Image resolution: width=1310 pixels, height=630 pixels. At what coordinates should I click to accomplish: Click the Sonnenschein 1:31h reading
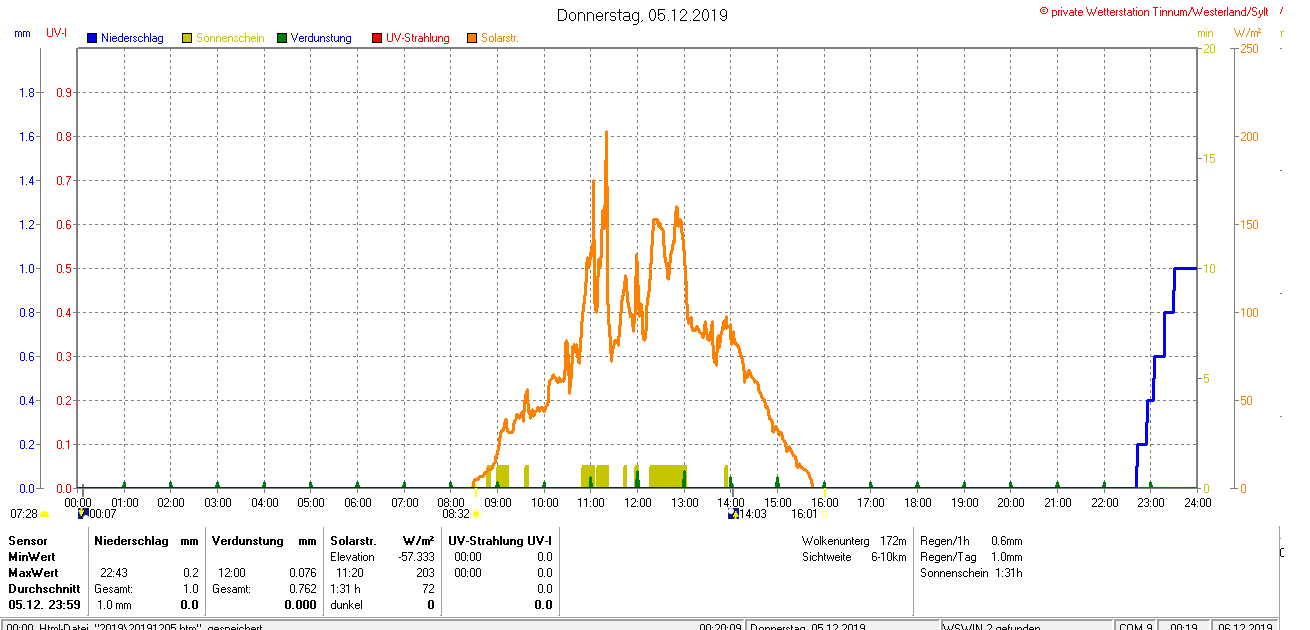970,573
